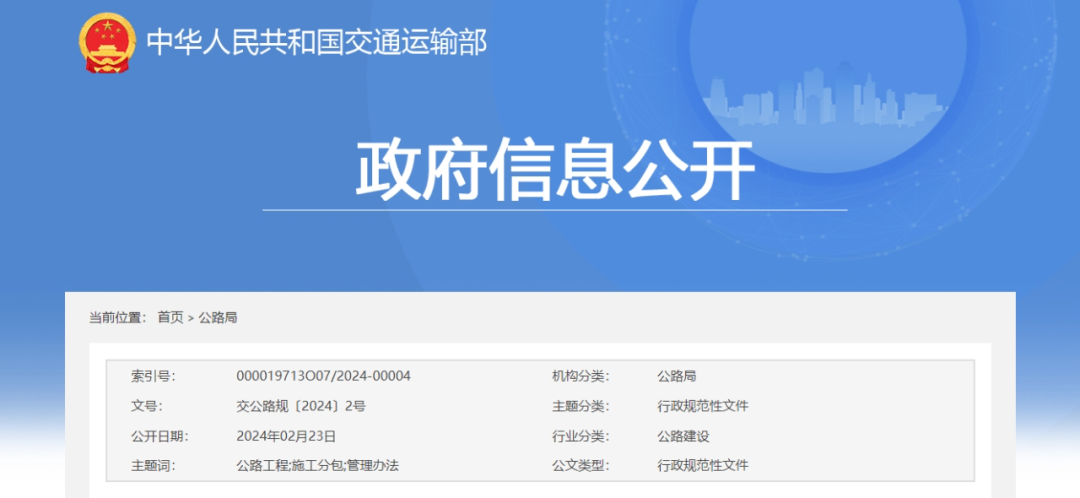Click the 当前位置 breadcrumb label
This screenshot has width=1080, height=498.
pos(118,318)
